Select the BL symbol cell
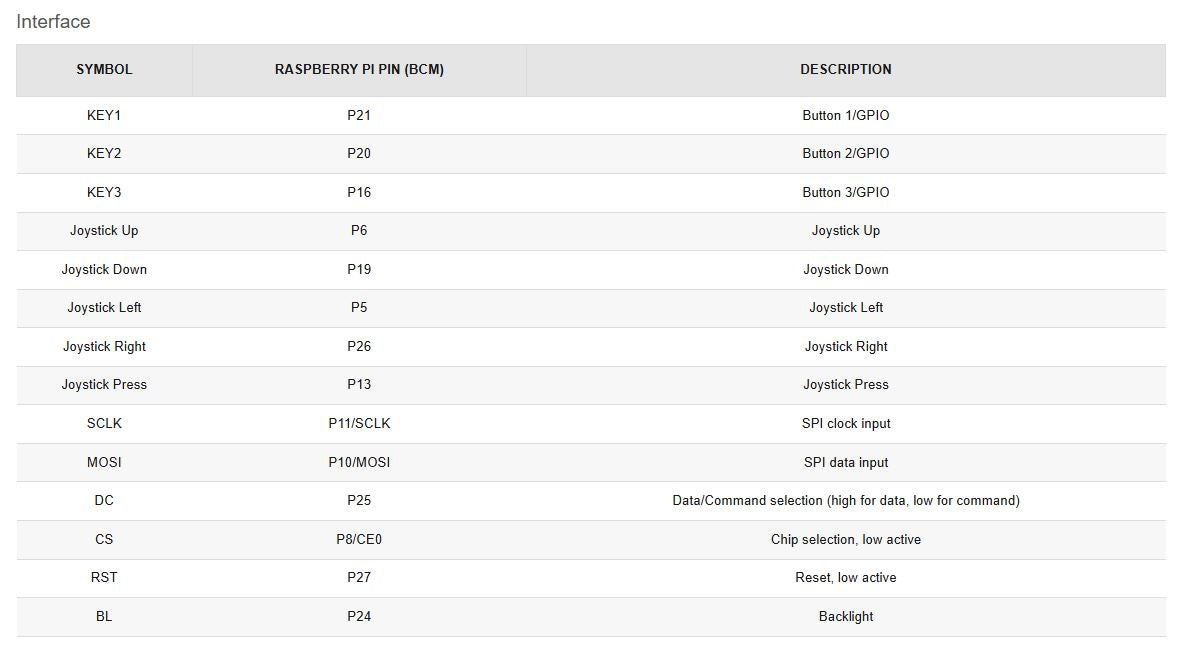 pos(104,616)
